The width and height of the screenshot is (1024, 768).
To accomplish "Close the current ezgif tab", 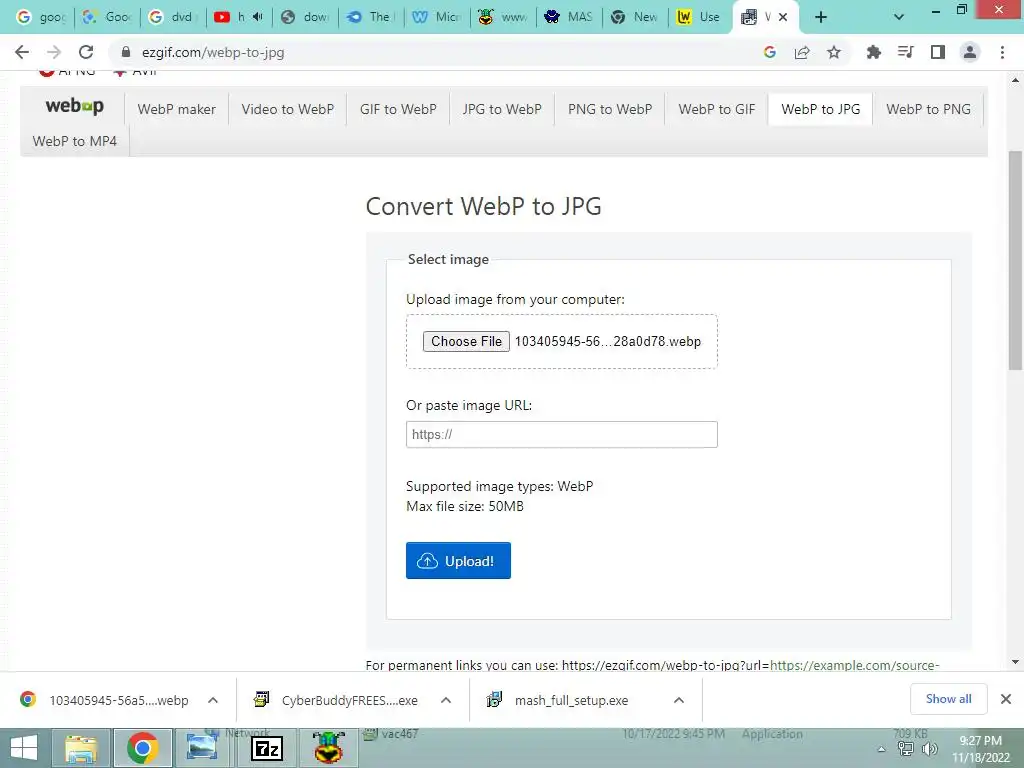I will tap(783, 17).
